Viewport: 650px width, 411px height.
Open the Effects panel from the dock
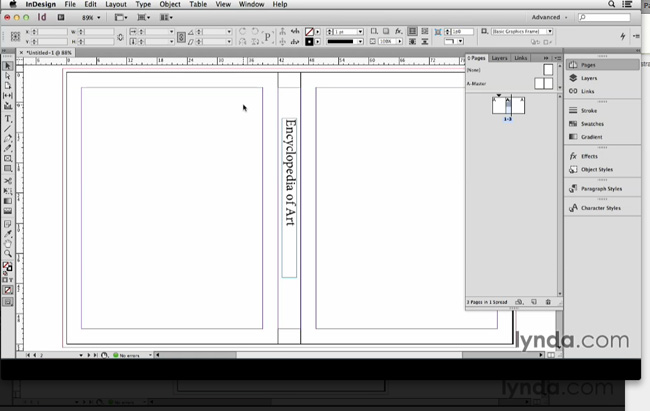click(603, 156)
